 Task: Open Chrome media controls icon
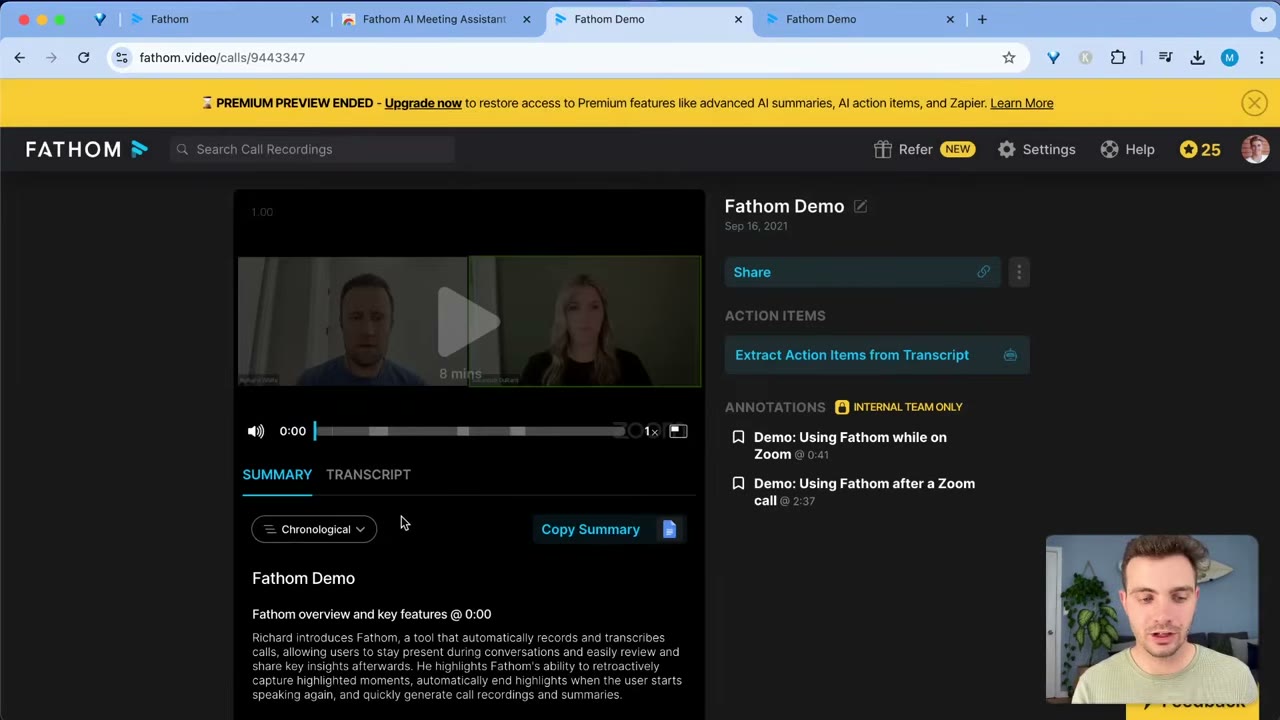point(1165,58)
